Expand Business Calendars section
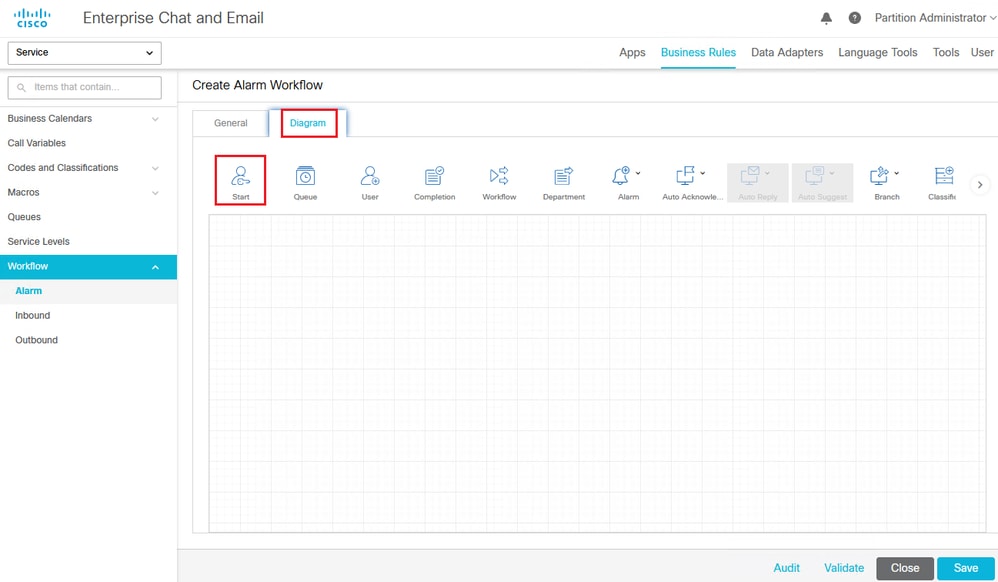Viewport: 998px width, 582px height. point(155,119)
